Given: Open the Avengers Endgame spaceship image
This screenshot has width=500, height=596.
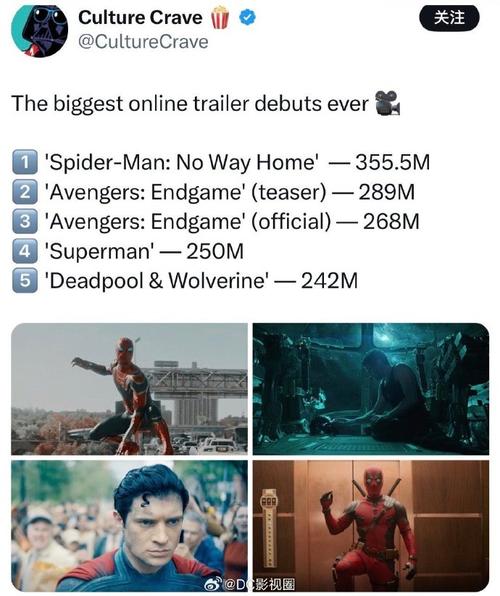Looking at the screenshot, I should click(371, 389).
